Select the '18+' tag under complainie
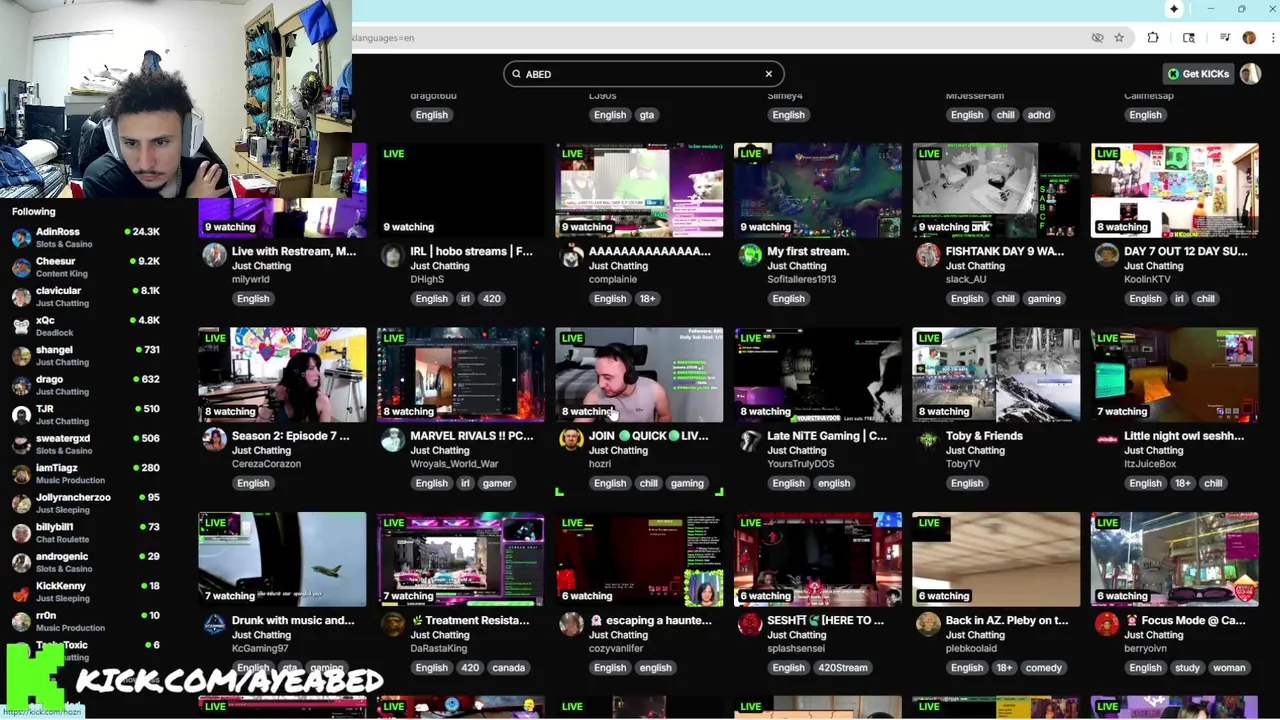Screen dimensions: 1280x720 click(x=647, y=299)
